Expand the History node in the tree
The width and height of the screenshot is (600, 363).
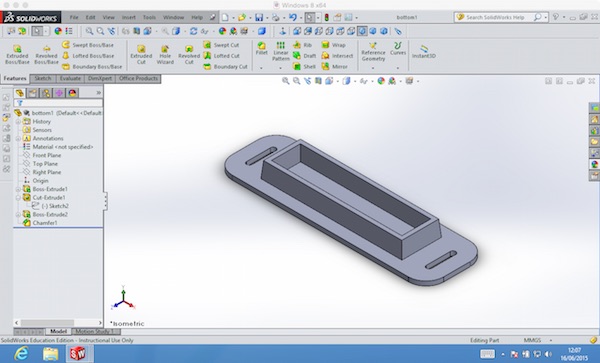point(18,121)
